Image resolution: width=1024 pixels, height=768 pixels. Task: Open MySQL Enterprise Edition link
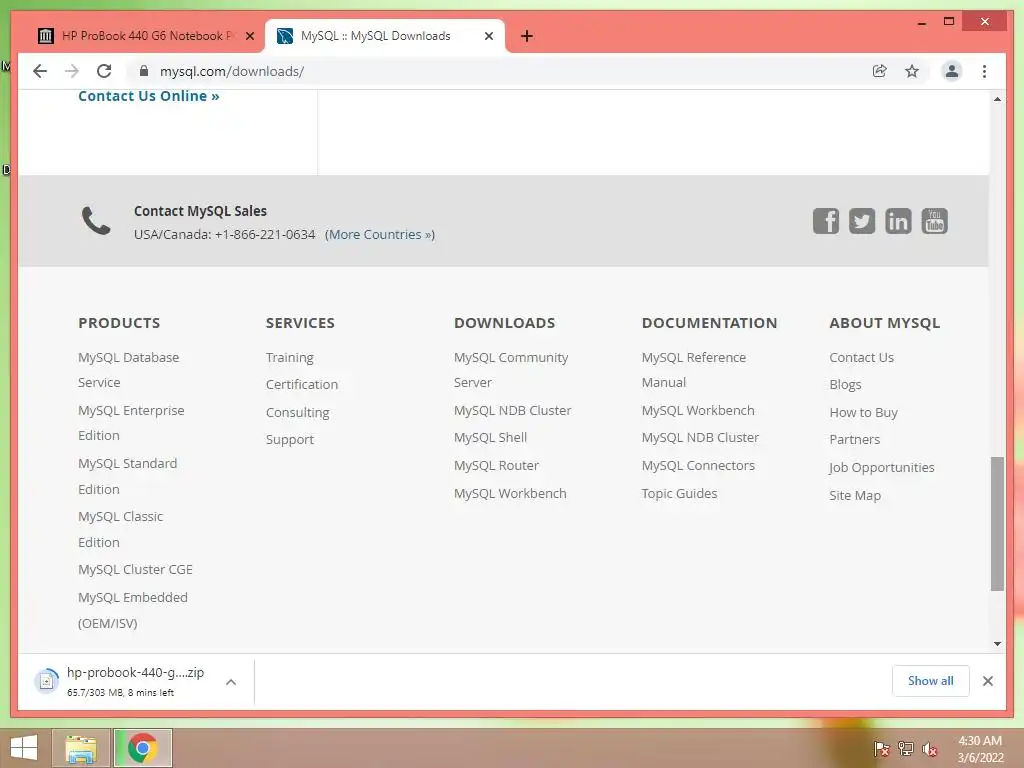(131, 423)
